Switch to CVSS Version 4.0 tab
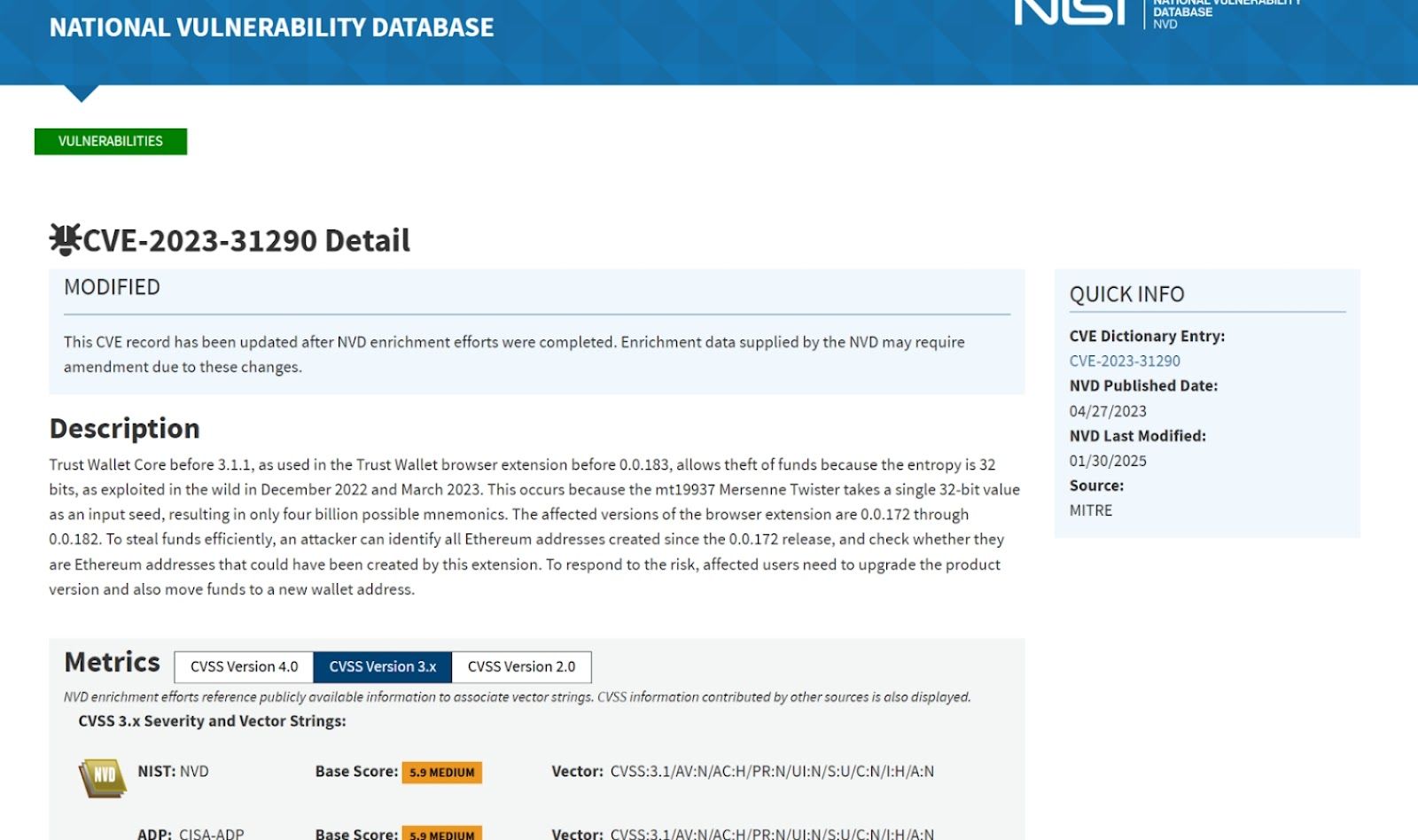1418x840 pixels. coord(244,666)
